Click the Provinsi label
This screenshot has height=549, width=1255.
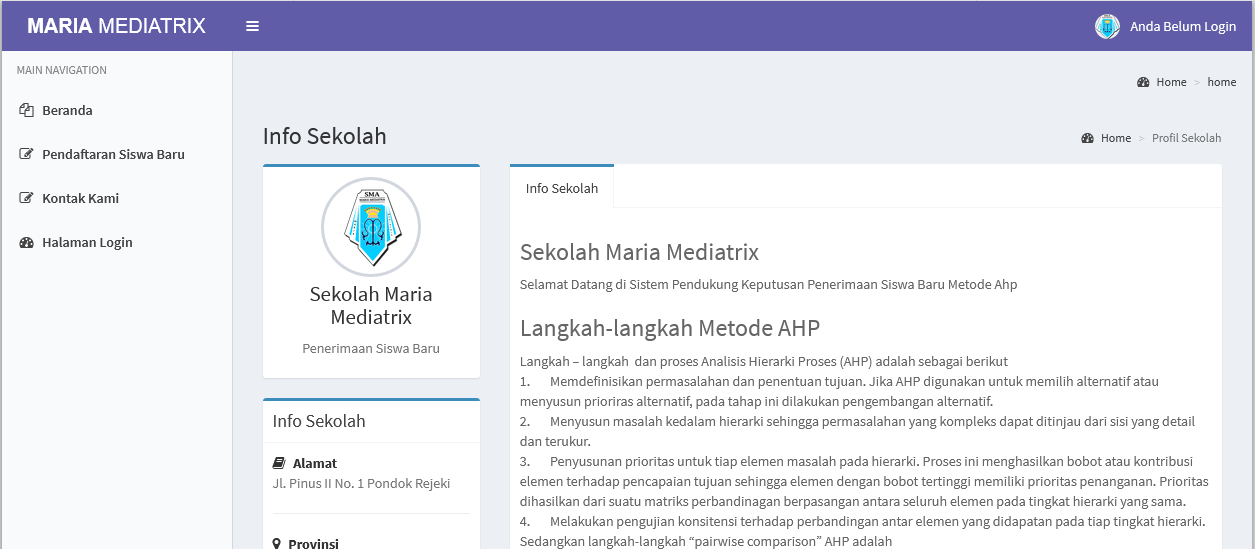pos(313,544)
